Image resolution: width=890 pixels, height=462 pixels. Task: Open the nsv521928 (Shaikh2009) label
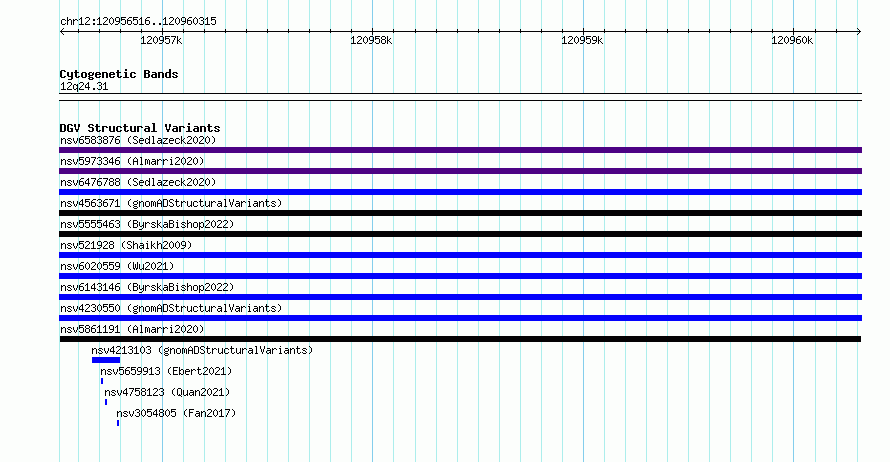click(126, 245)
